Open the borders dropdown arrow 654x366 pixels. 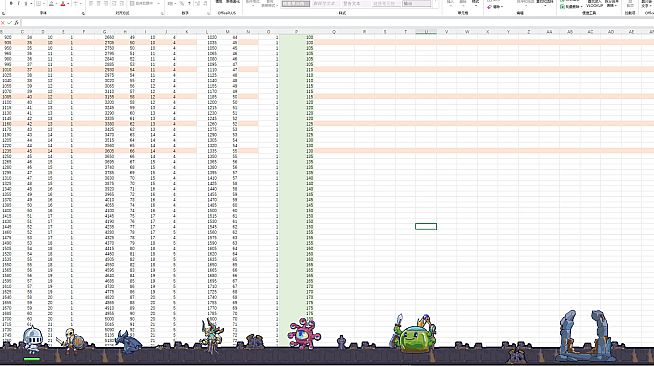point(44,4)
